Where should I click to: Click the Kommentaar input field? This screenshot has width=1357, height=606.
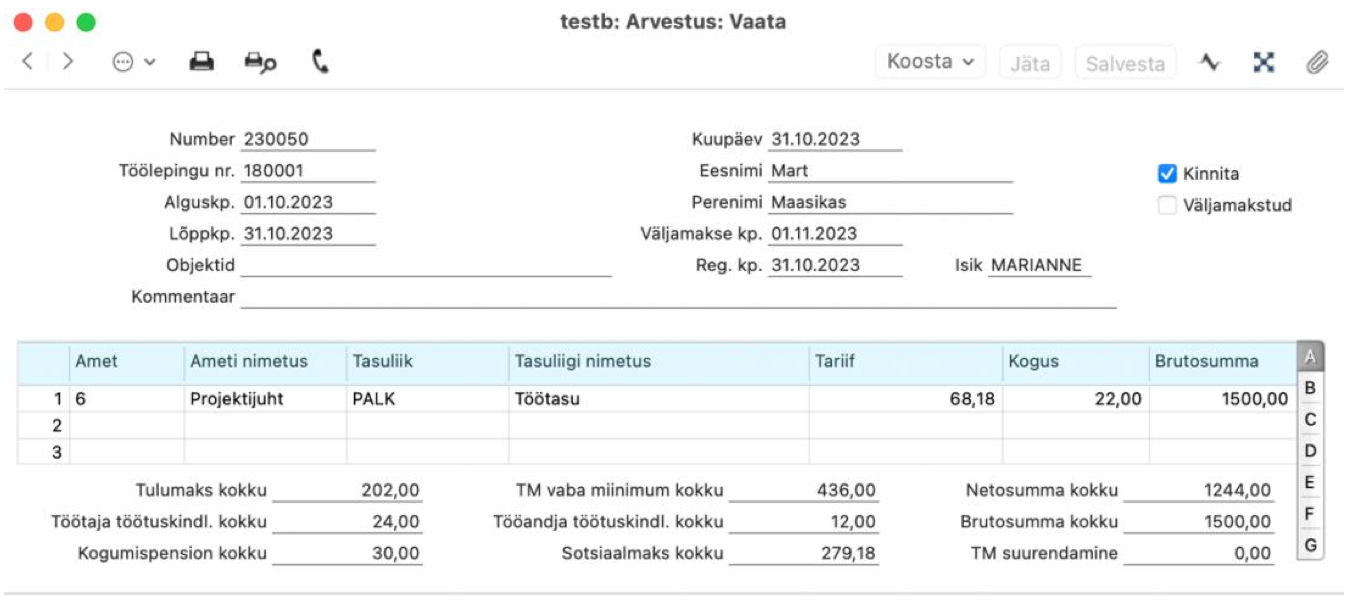point(677,297)
